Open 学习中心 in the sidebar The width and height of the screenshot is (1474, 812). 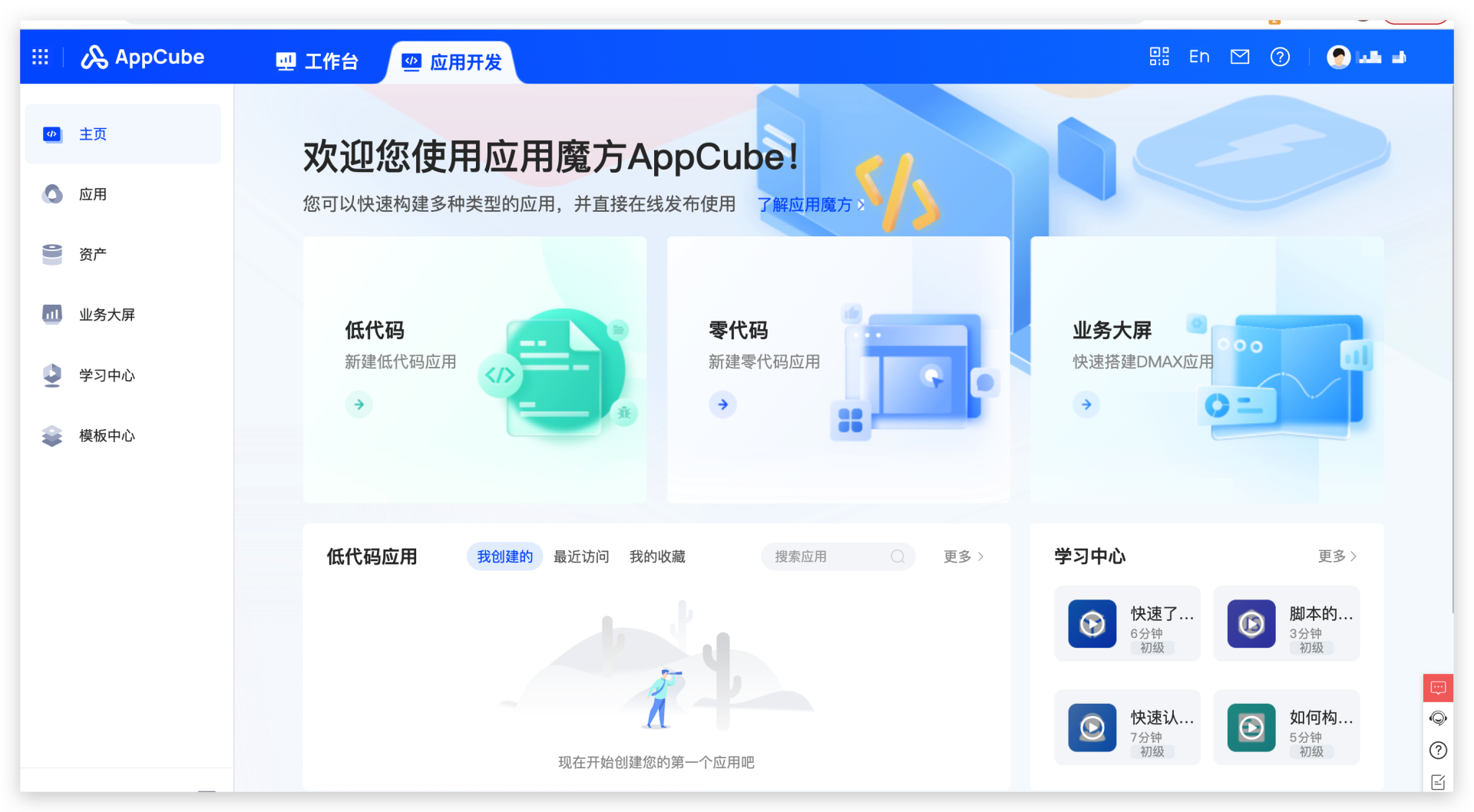(x=123, y=375)
